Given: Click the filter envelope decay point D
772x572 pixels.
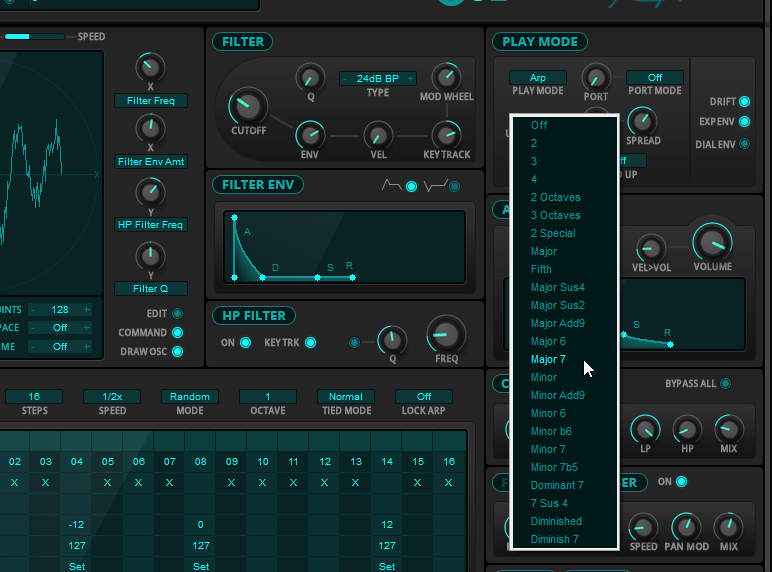Looking at the screenshot, I should point(262,278).
